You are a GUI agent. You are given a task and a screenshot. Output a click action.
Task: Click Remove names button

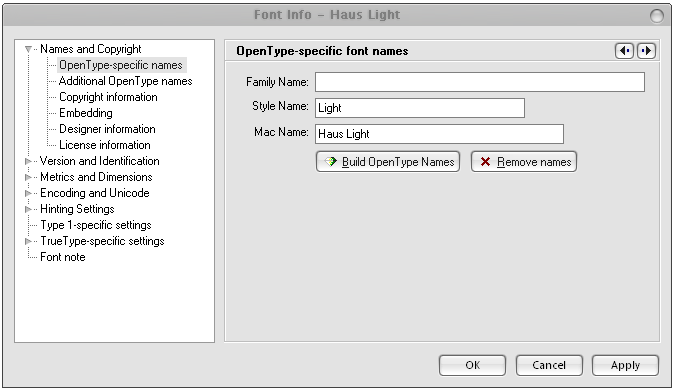524,162
